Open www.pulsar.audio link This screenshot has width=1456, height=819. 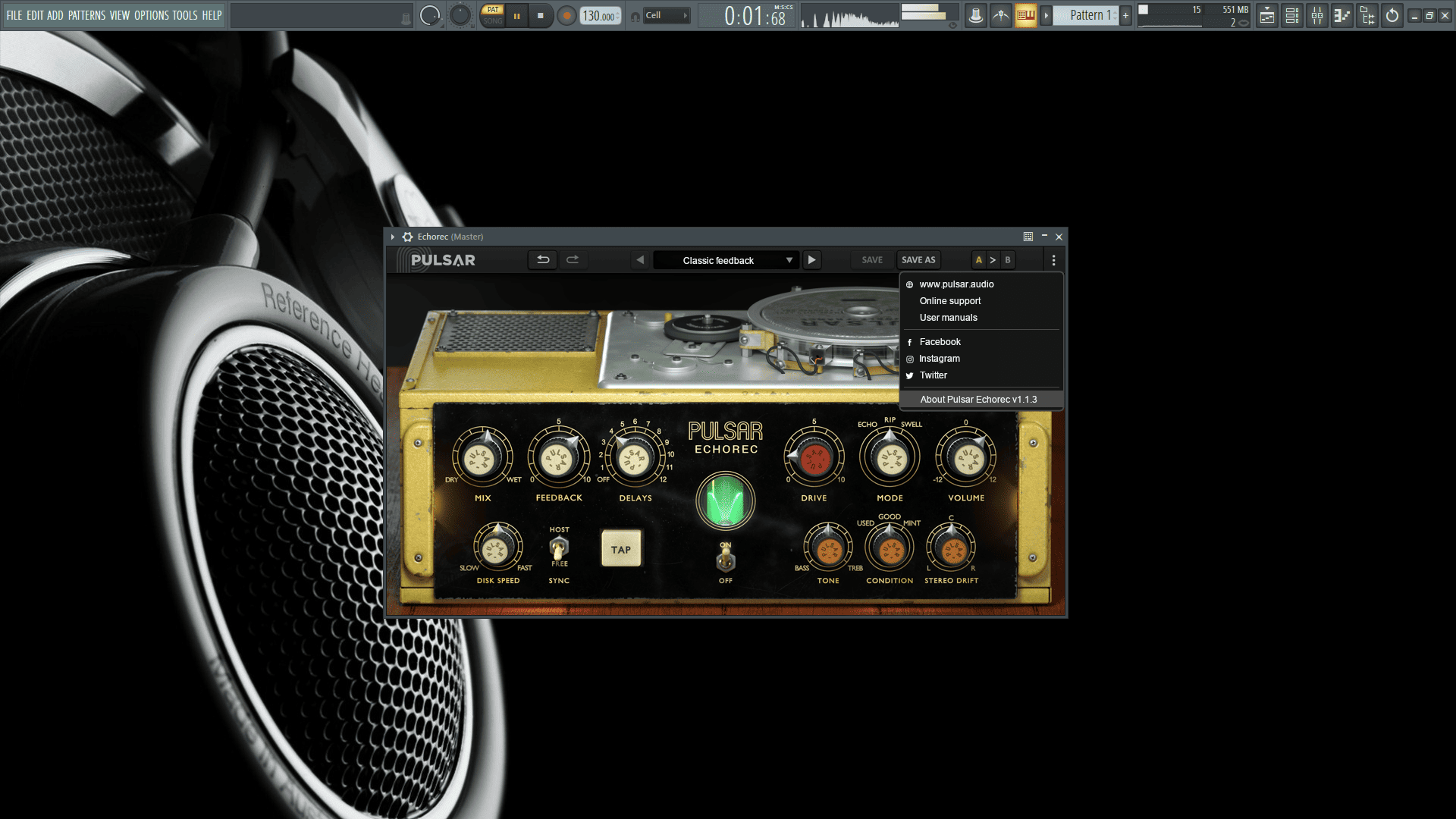coord(981,284)
